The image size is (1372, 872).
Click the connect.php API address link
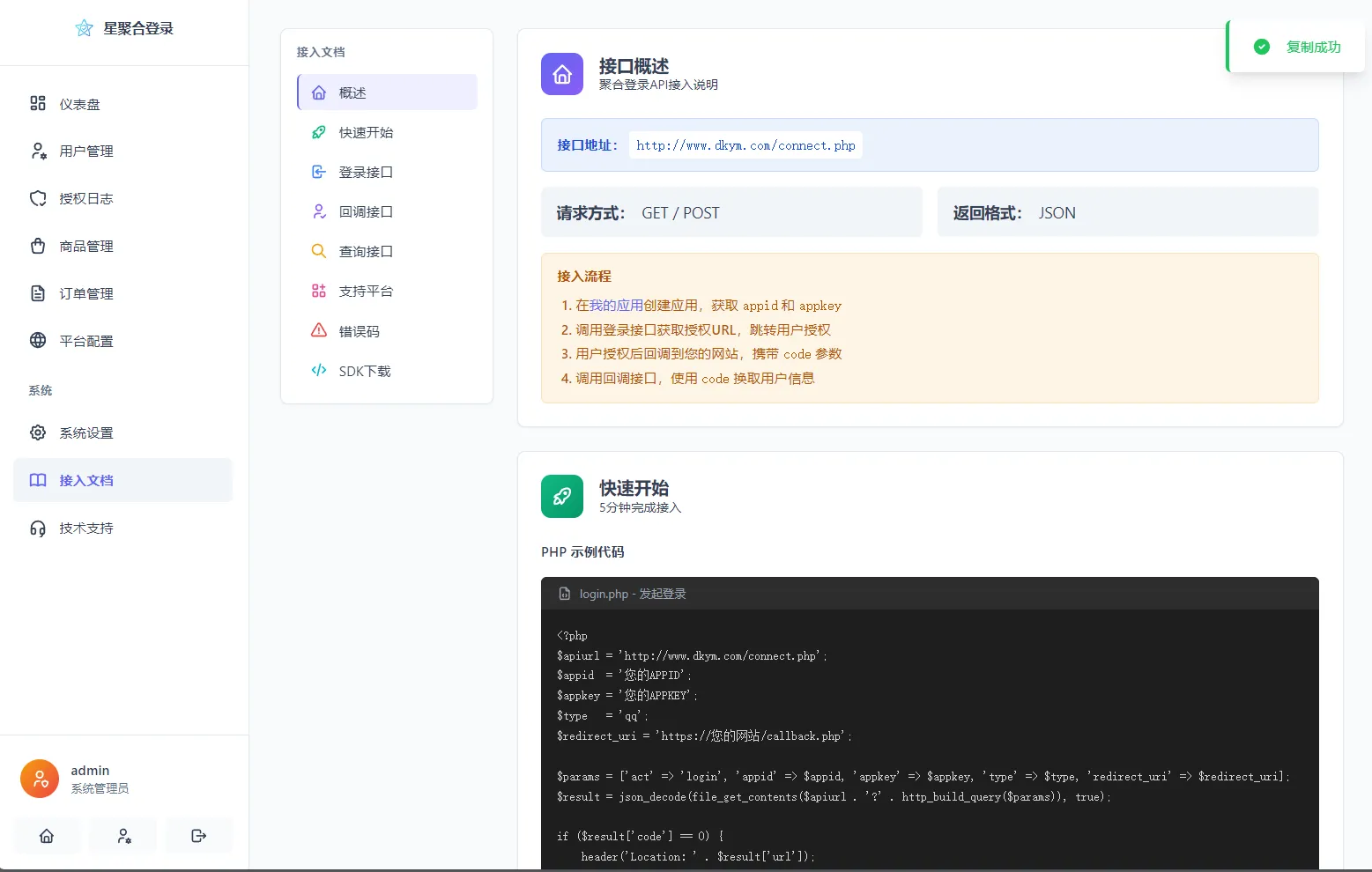pos(745,144)
